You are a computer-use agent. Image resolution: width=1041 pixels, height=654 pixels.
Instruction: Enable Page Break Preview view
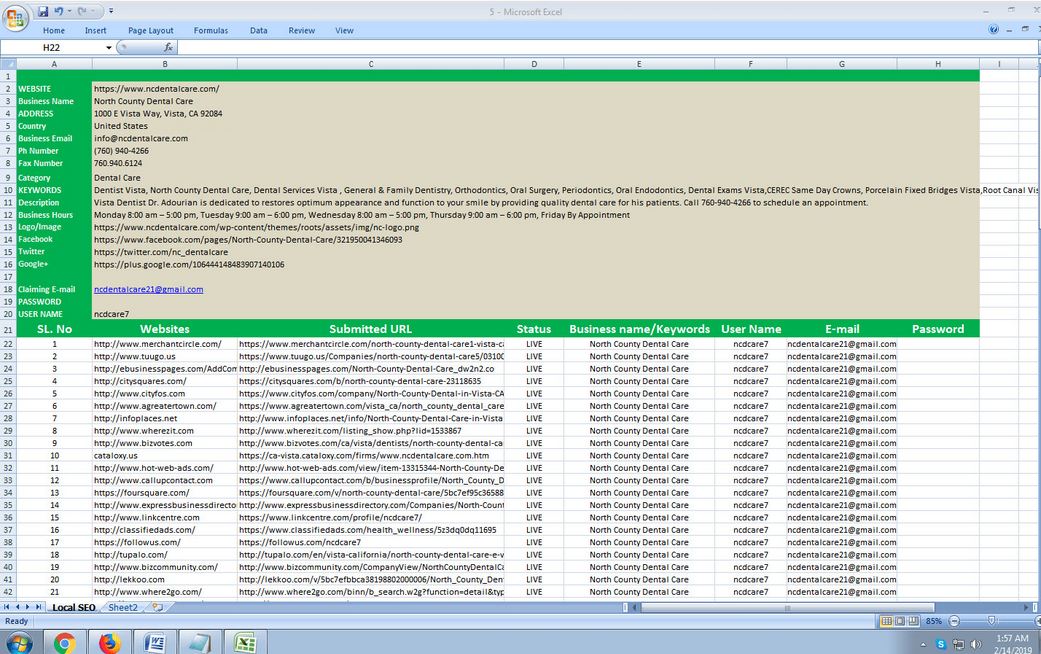(912, 621)
